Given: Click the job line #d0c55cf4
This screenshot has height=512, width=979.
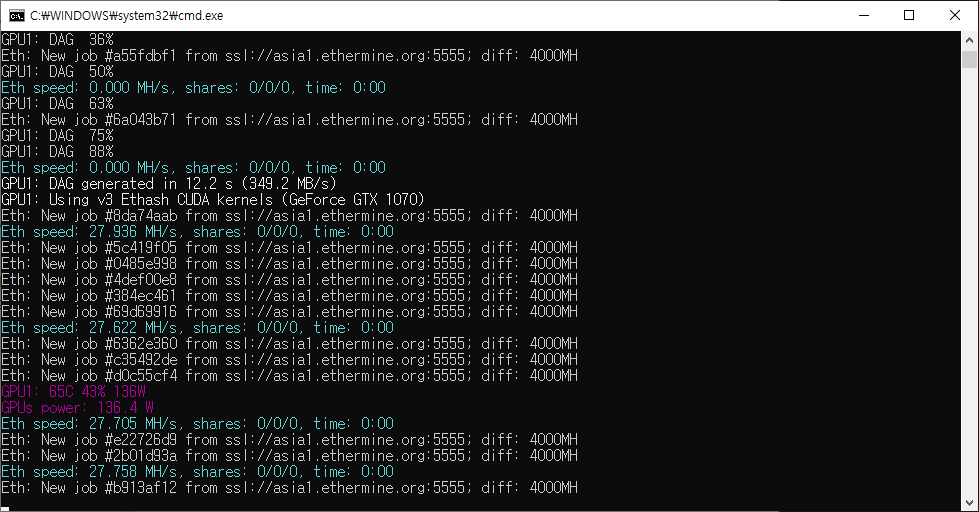Looking at the screenshot, I should pyautogui.click(x=289, y=375).
